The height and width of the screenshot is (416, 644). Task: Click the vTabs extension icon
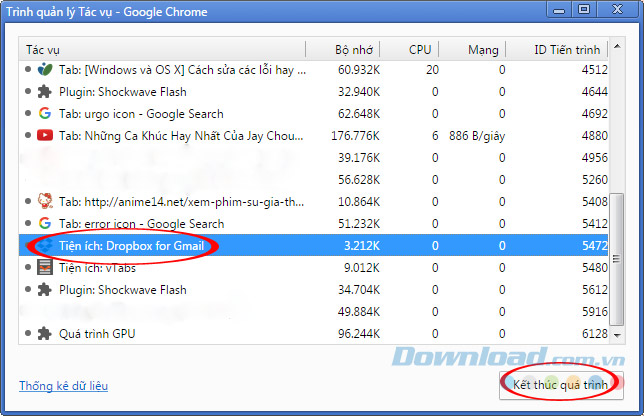point(45,267)
